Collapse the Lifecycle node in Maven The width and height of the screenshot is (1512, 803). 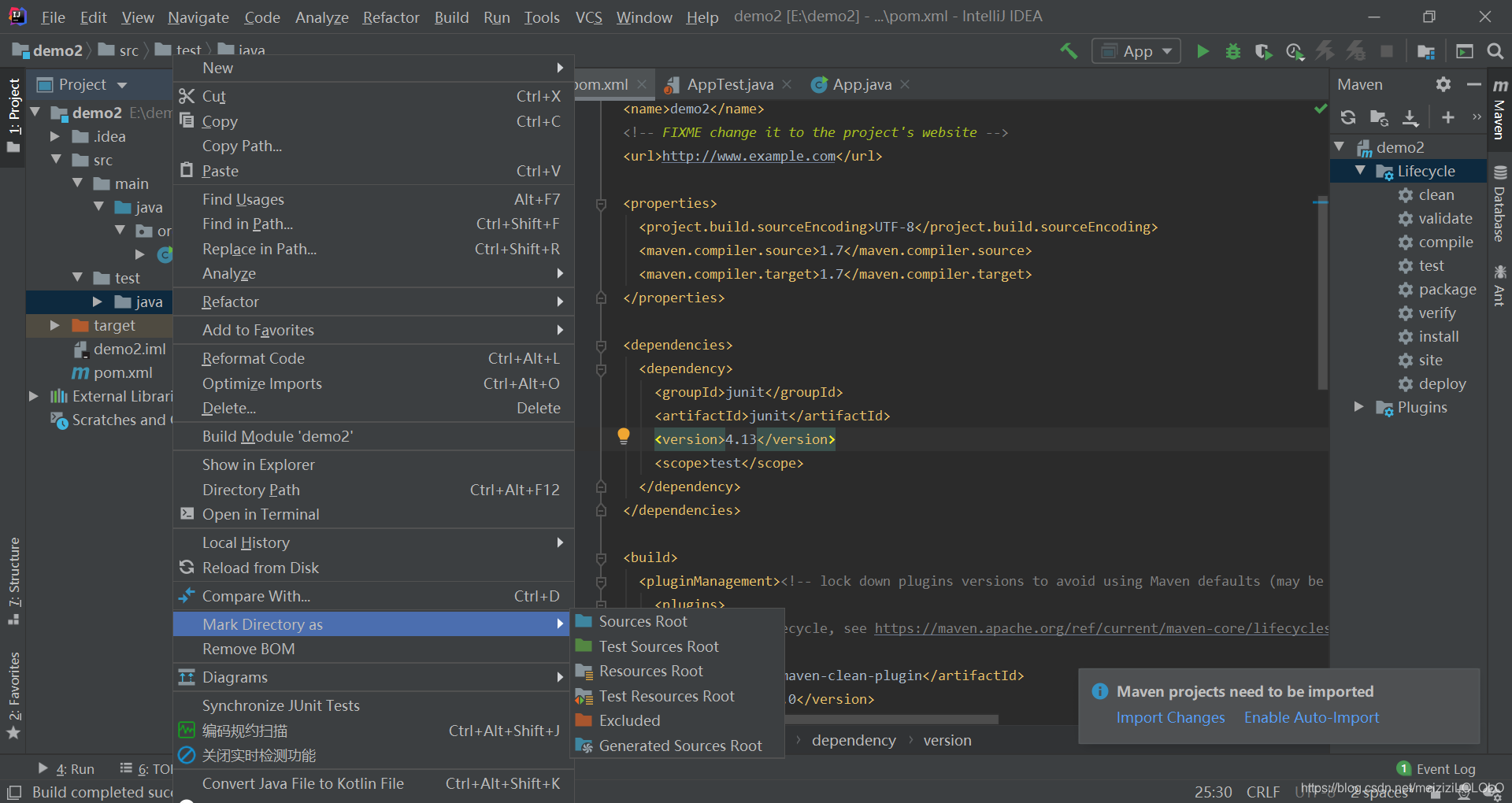pos(1360,171)
